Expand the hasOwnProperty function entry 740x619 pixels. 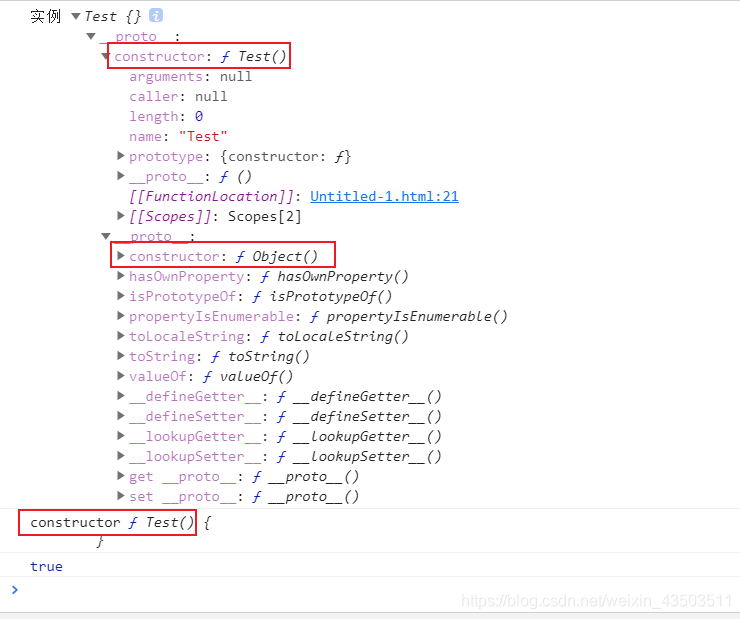[121, 276]
